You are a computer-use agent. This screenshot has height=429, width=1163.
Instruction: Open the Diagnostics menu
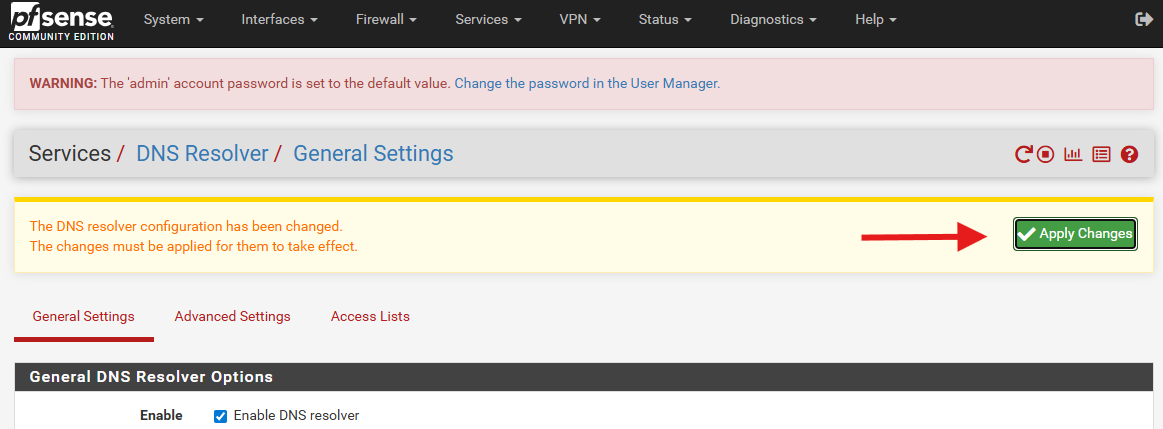coord(773,20)
